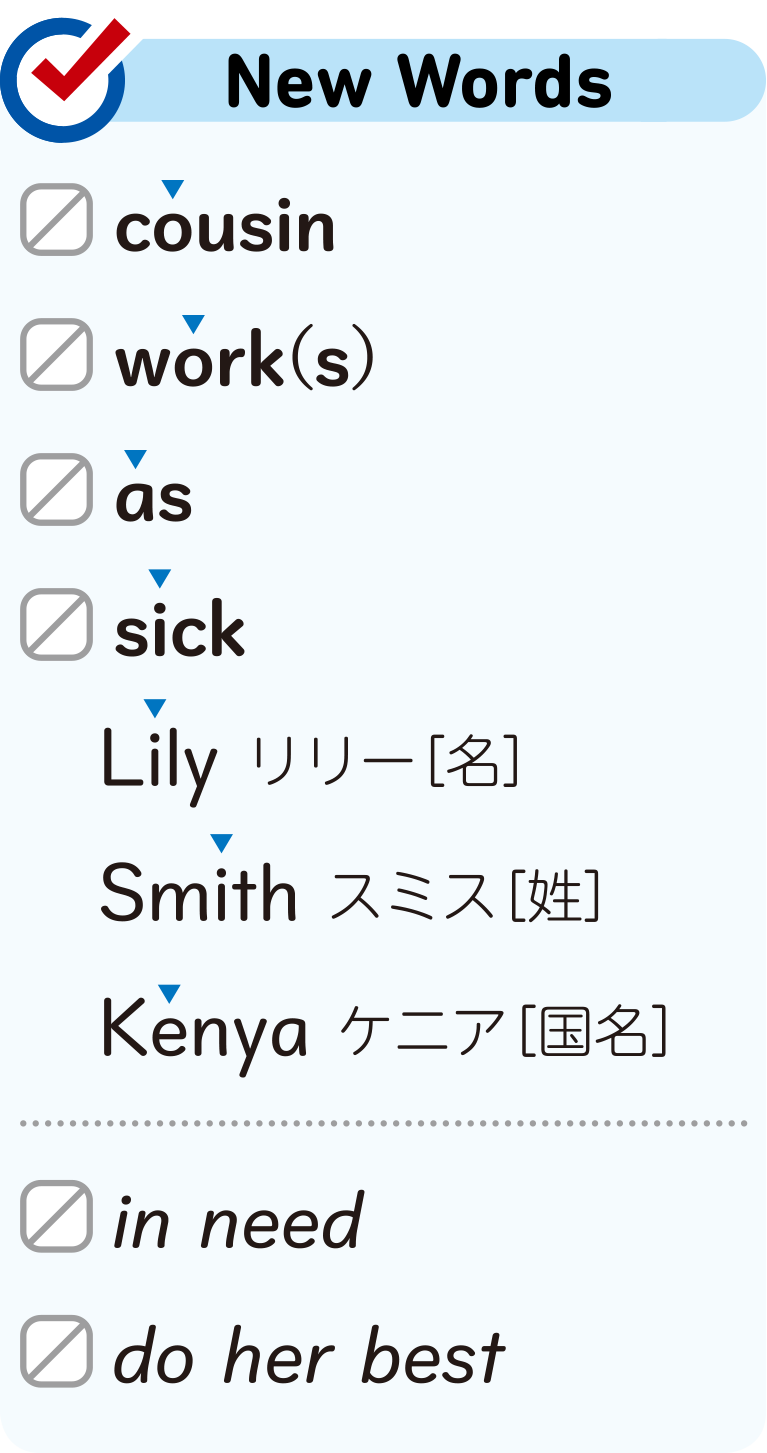Mark the in need checkbox
The image size is (767, 1453).
coord(57,1216)
